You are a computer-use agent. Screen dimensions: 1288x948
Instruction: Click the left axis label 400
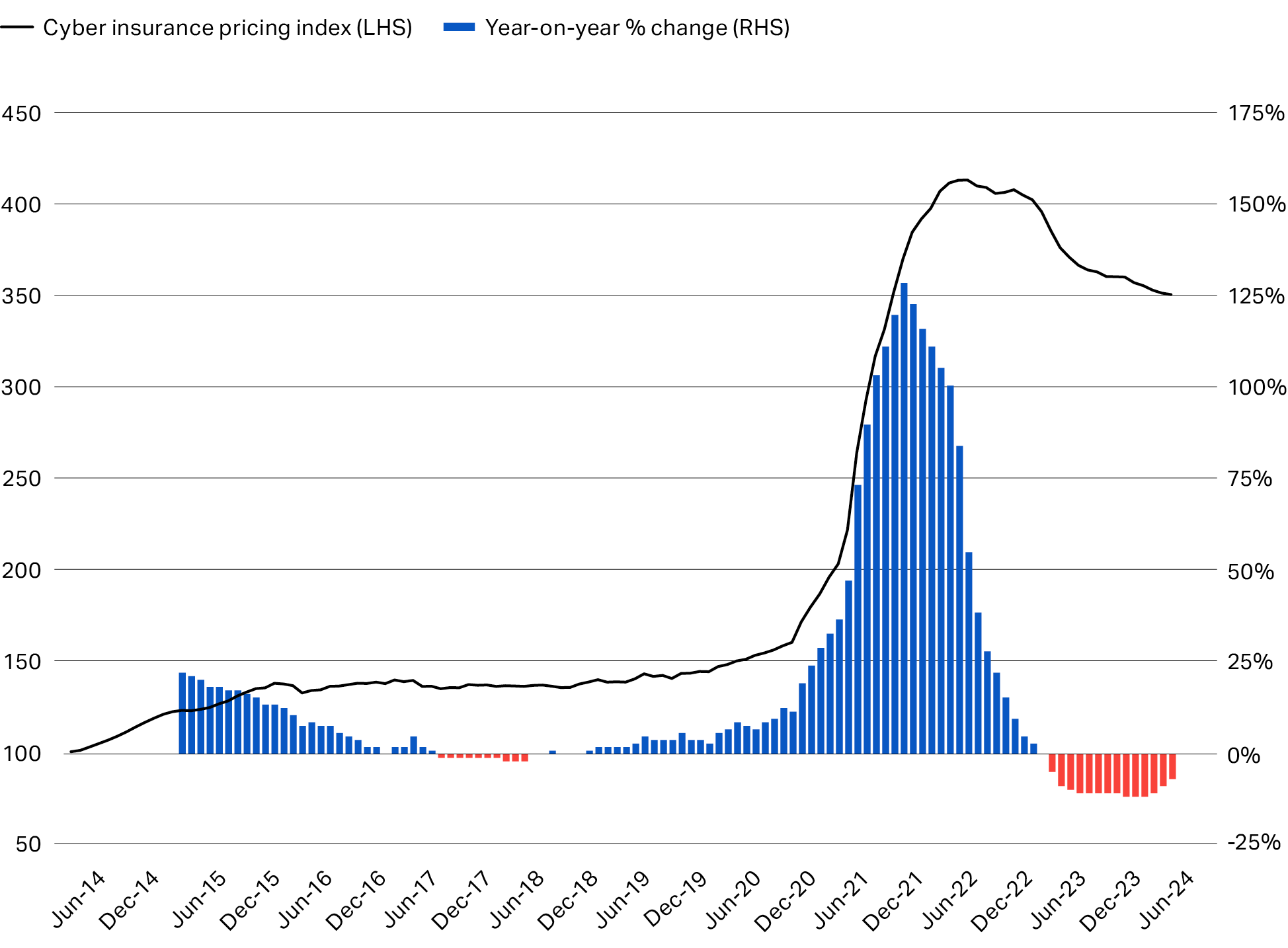[21, 204]
